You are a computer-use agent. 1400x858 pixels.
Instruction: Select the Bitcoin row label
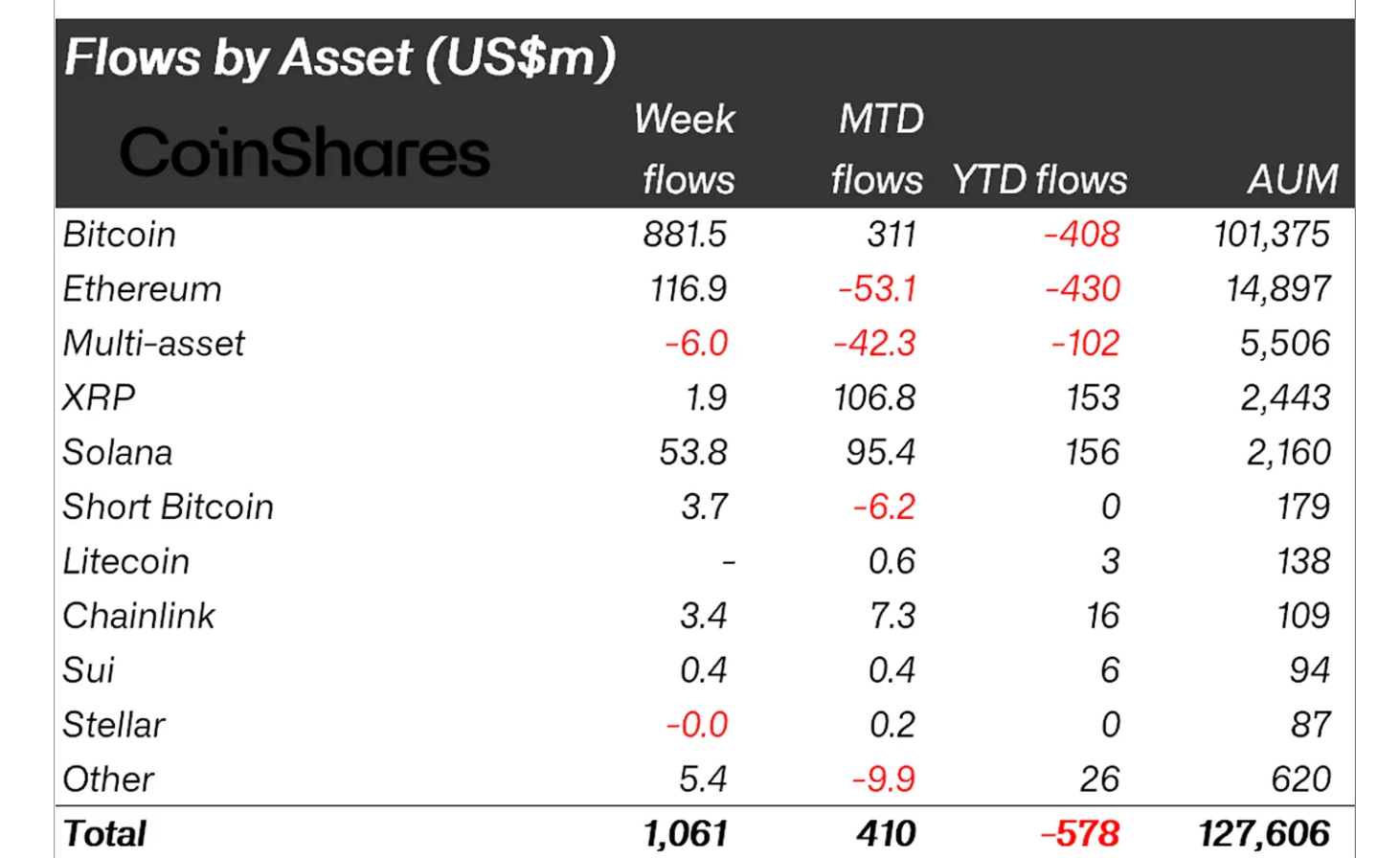120,235
